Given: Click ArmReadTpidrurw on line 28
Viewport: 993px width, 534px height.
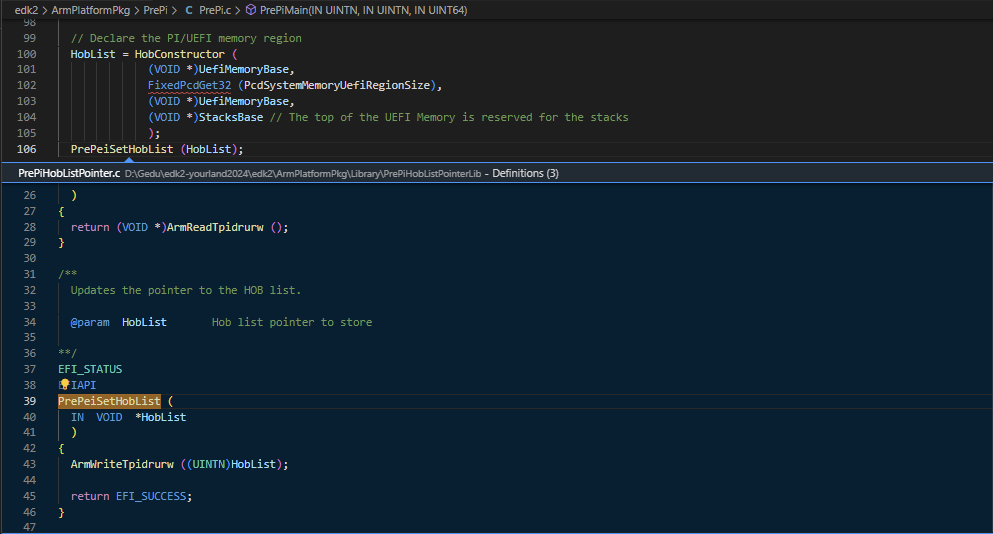Looking at the screenshot, I should (215, 227).
